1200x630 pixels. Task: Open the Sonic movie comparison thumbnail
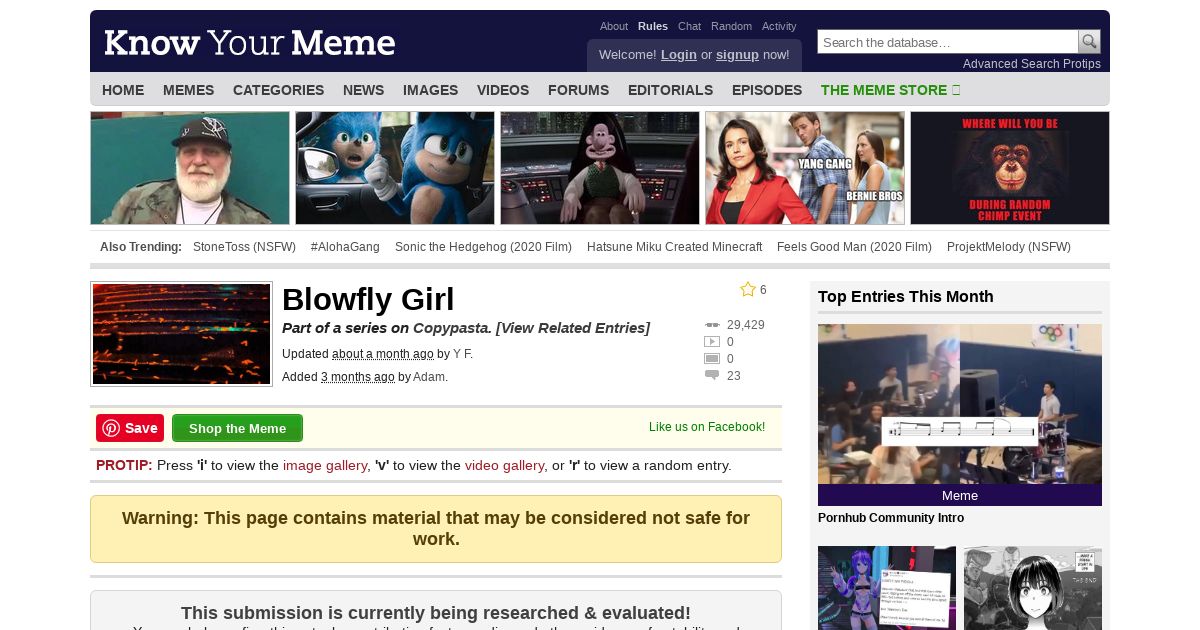click(395, 168)
